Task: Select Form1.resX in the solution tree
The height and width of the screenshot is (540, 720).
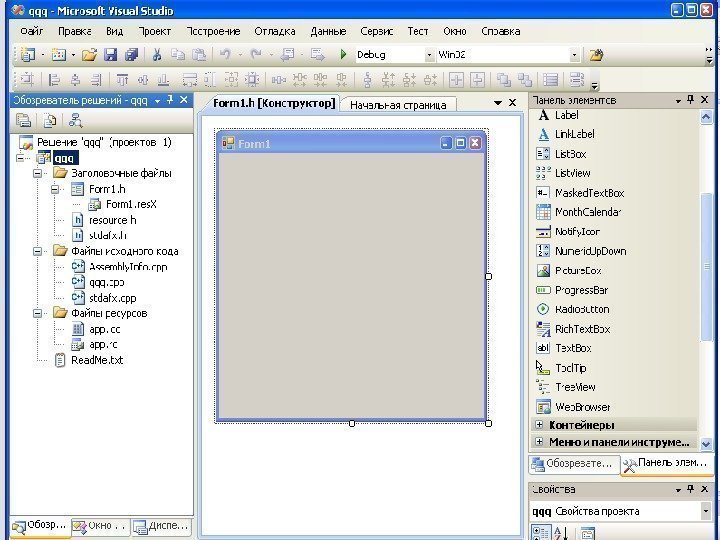Action: 131,204
